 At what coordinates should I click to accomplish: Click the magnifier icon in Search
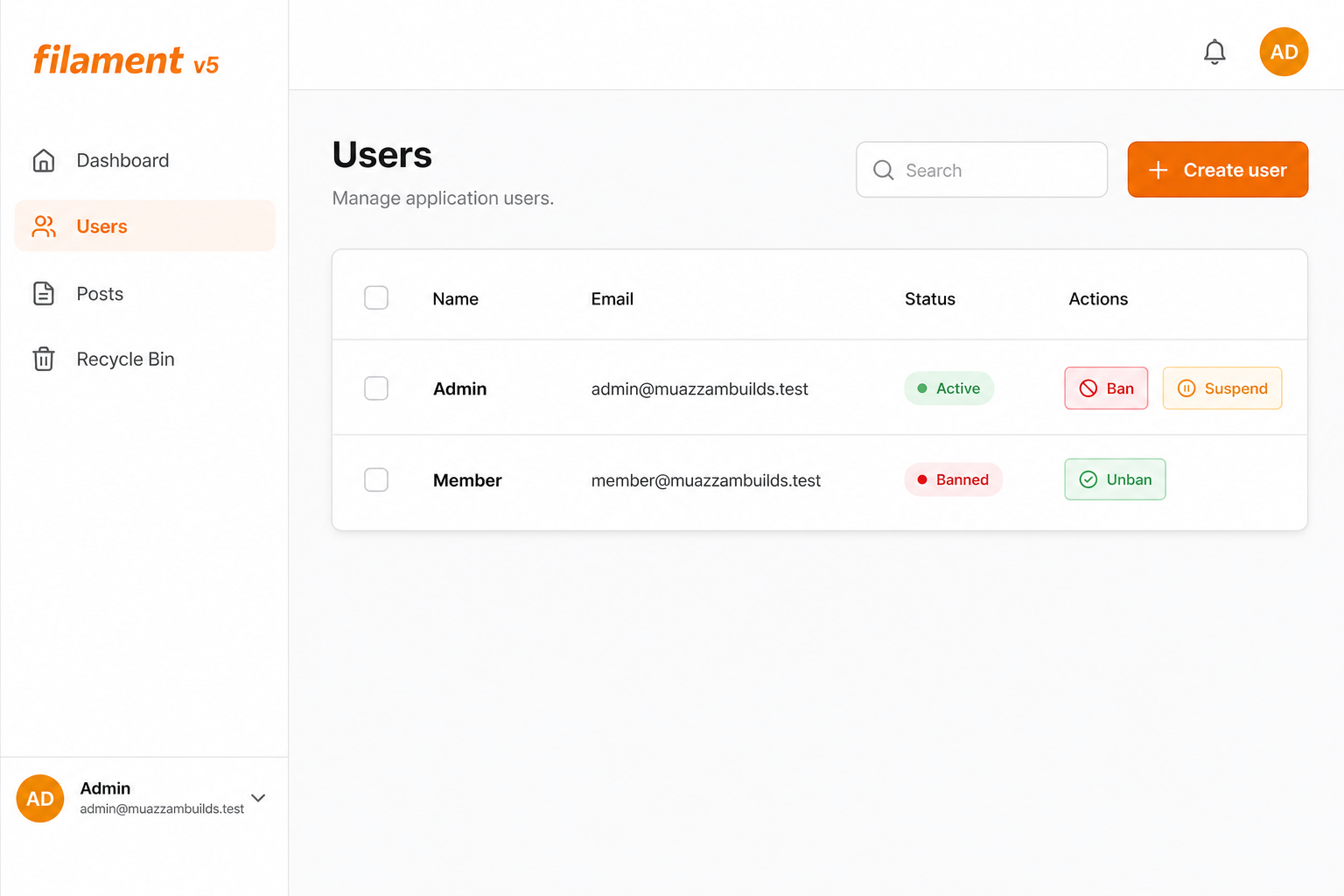[x=884, y=170]
